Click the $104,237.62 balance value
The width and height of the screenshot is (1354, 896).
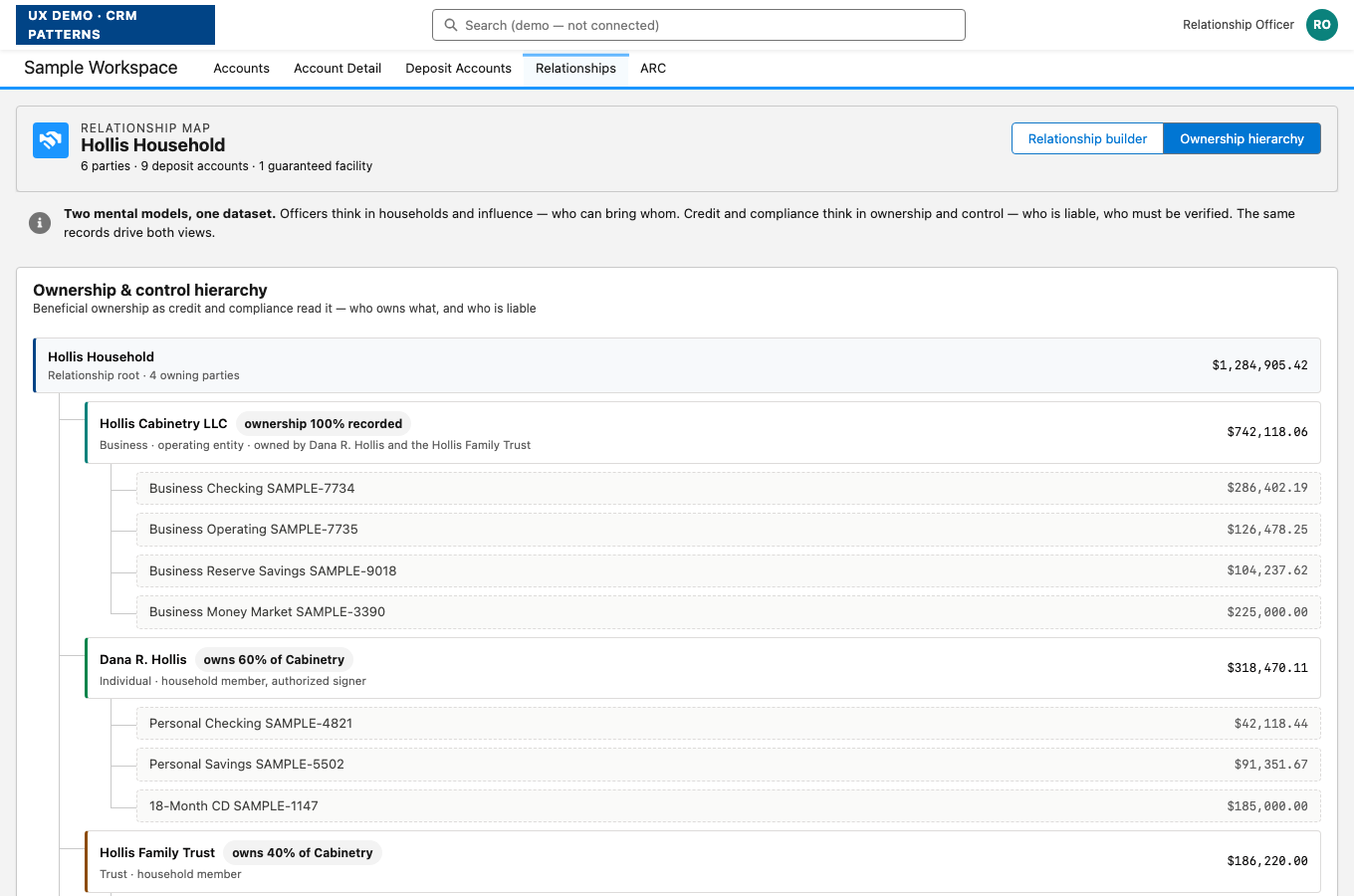click(1267, 570)
